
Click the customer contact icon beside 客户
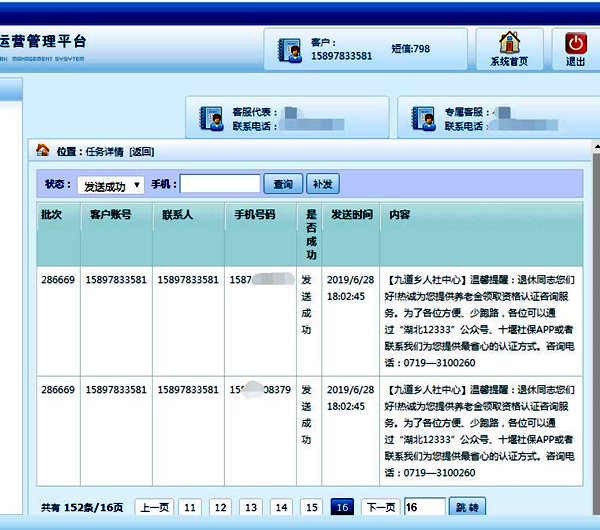[x=290, y=50]
